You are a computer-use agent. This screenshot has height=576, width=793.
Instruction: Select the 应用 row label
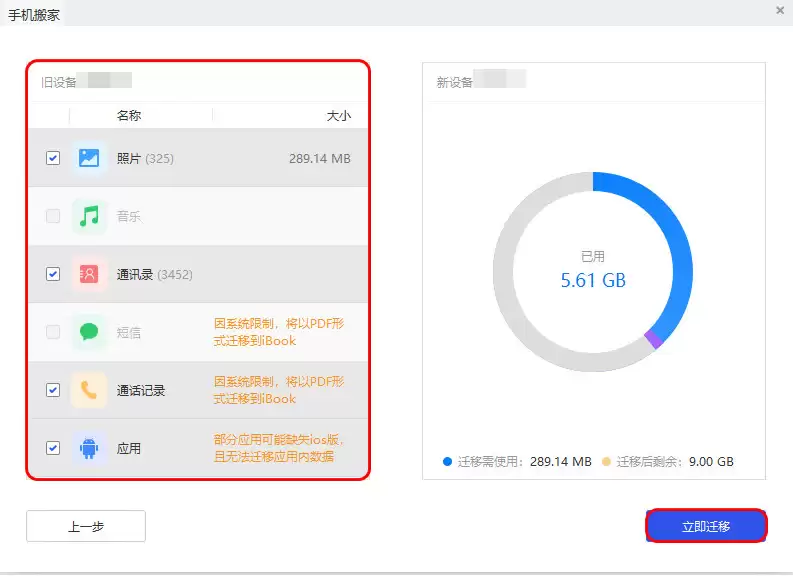pos(129,449)
